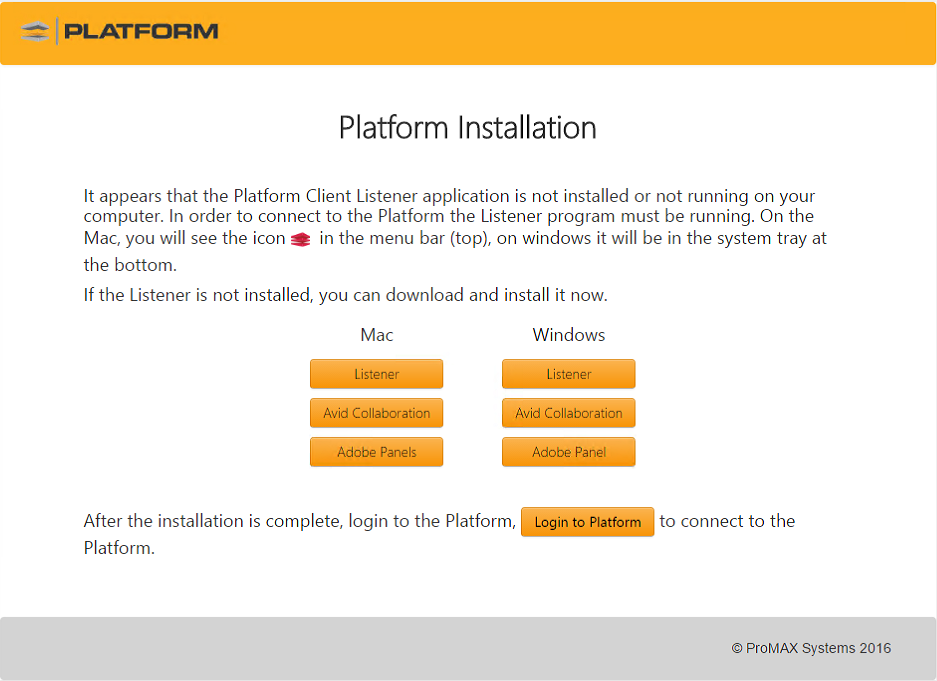The width and height of the screenshot is (937, 681).
Task: Click the Login to Platform button
Action: tap(587, 522)
